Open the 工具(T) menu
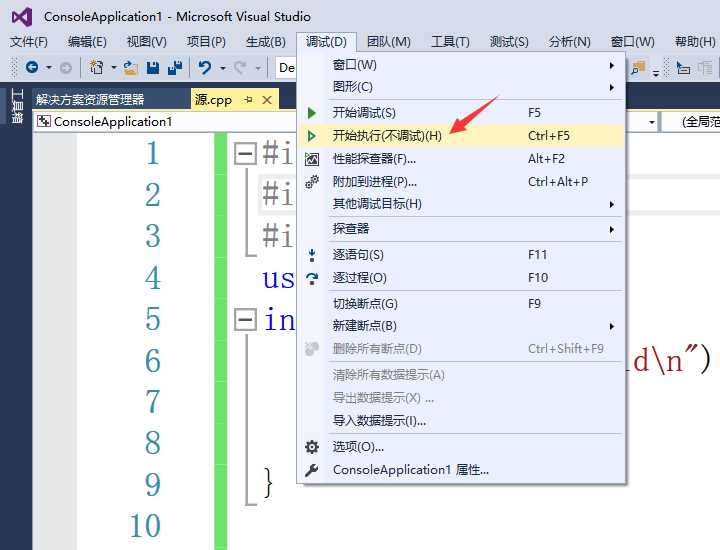The width and height of the screenshot is (720, 550). 450,42
